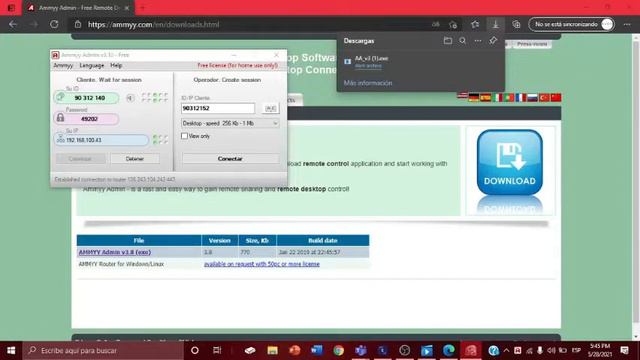Click the taskbar search box

tap(103, 350)
